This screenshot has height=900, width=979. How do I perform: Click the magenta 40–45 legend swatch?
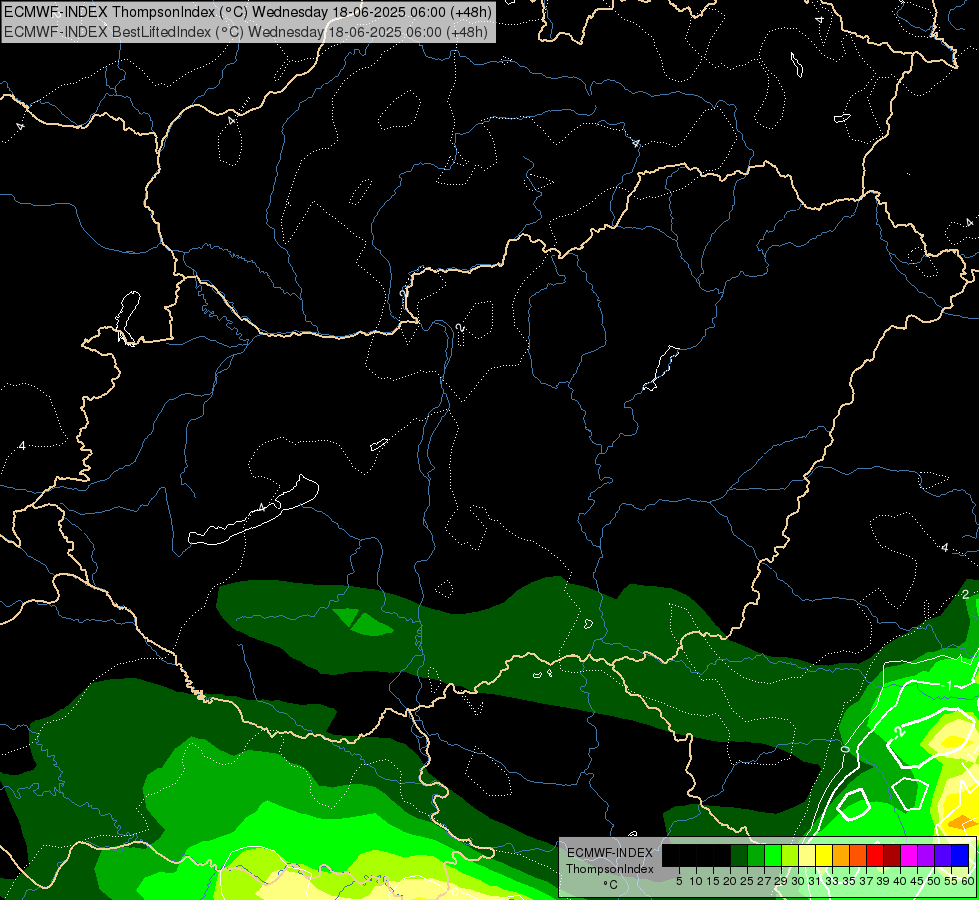click(x=909, y=855)
